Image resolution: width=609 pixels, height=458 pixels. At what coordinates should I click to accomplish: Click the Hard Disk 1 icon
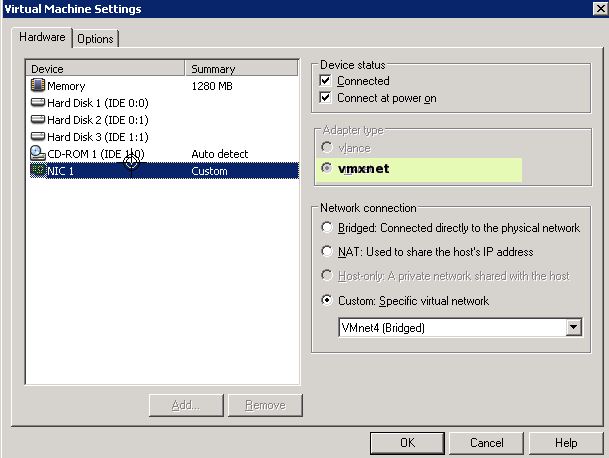(38, 103)
